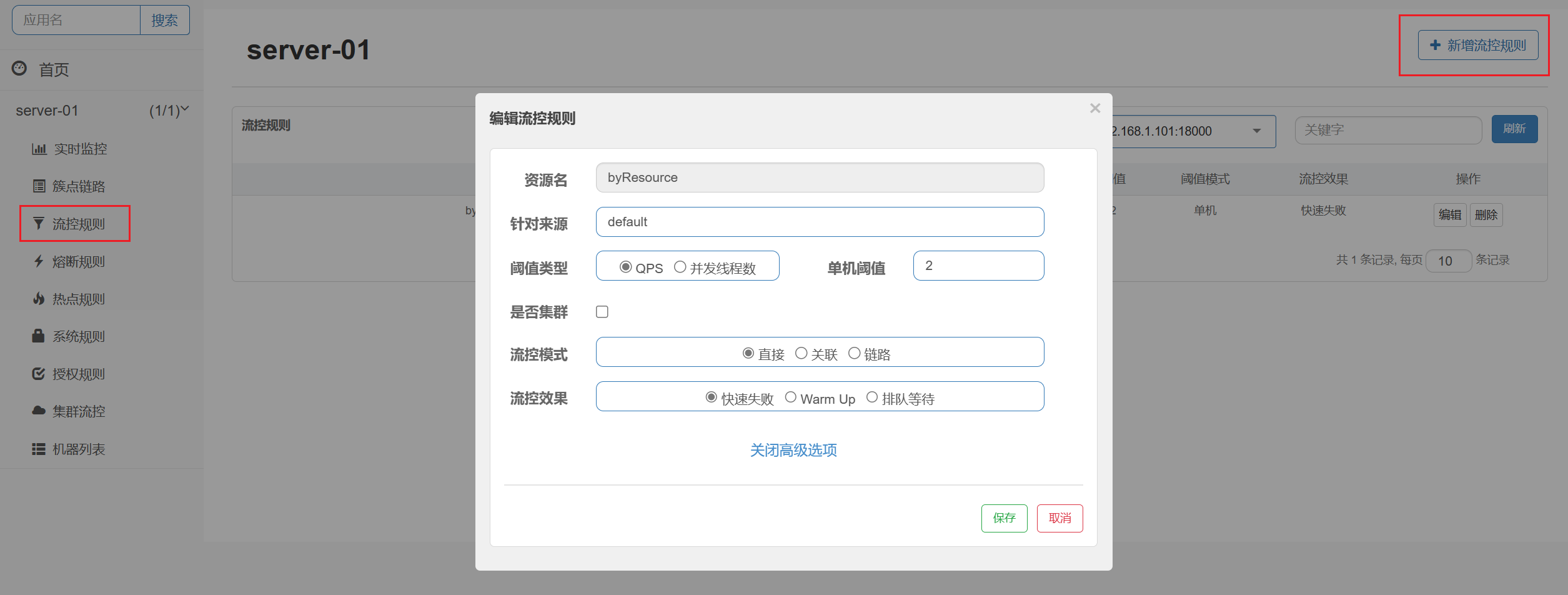Click the 阈值模式 column header

click(x=1205, y=179)
